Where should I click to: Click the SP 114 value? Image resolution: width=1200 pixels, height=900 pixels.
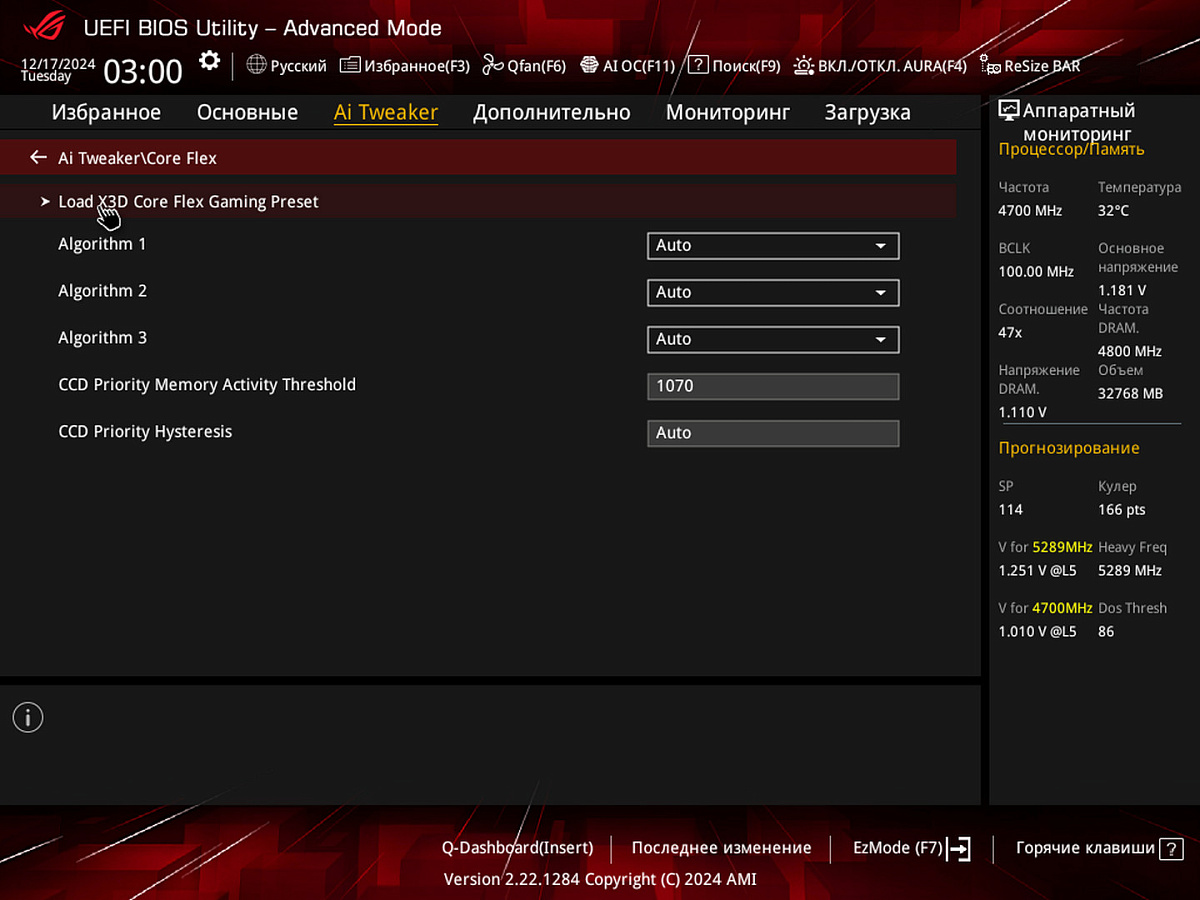(1010, 510)
